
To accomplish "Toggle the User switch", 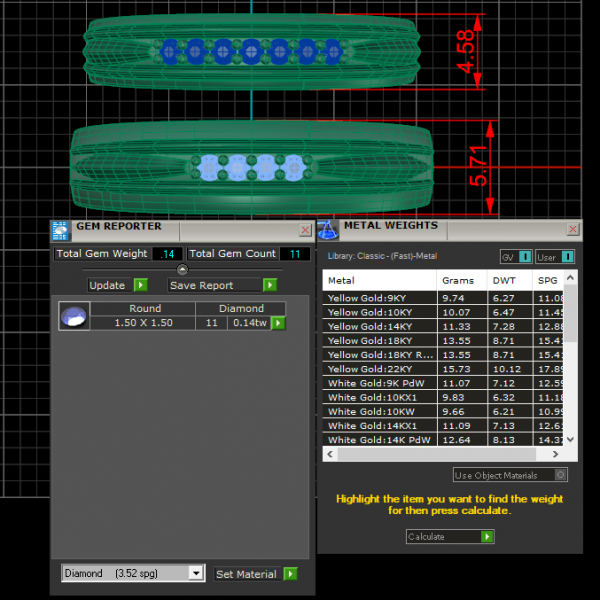I will pos(568,257).
